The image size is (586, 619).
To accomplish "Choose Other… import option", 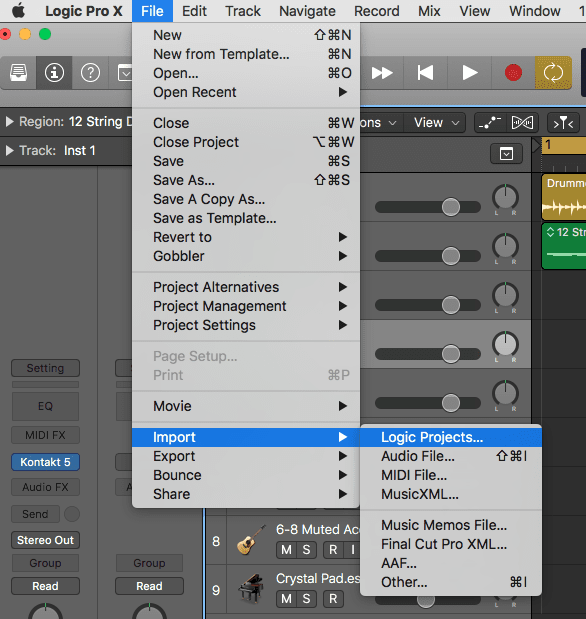I will point(451,582).
